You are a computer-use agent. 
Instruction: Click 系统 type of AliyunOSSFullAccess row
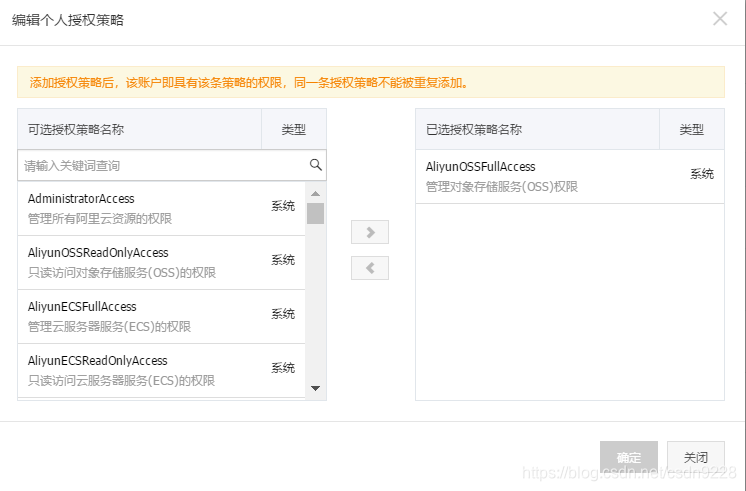[702, 174]
